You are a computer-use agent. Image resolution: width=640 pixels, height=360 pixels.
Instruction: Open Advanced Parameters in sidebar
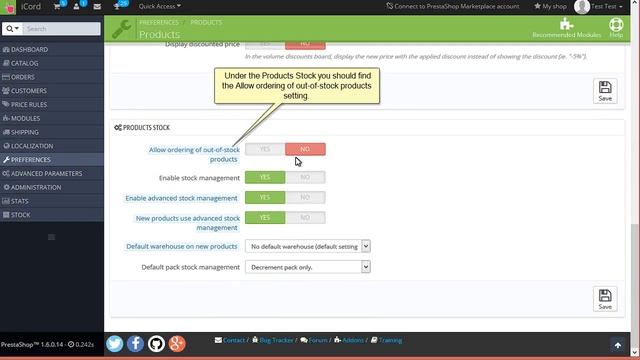tap(52, 173)
